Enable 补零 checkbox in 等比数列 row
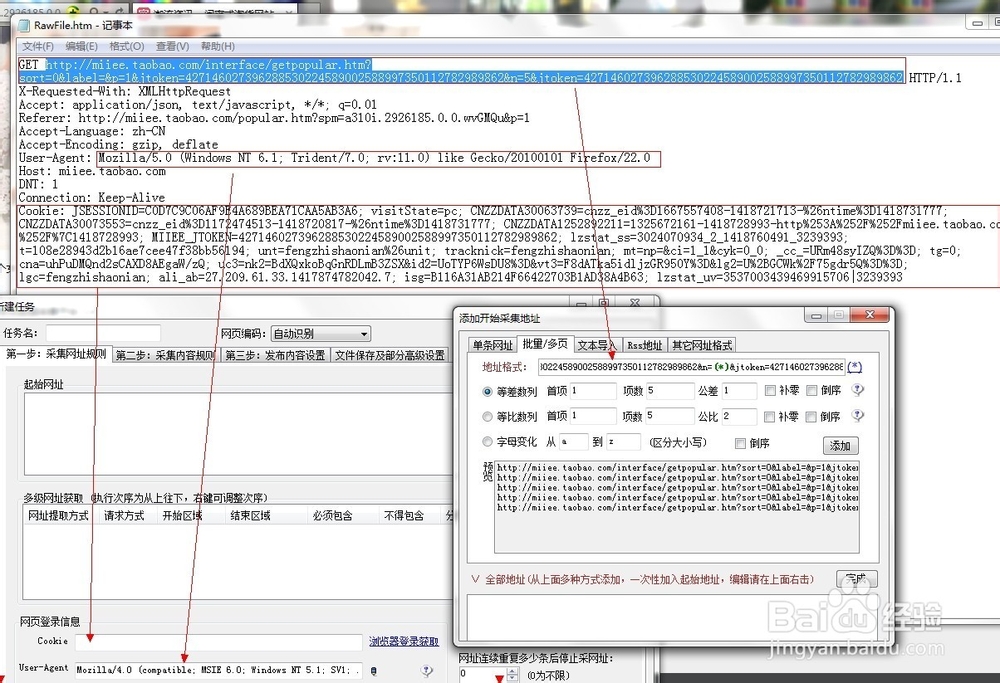 coord(770,416)
